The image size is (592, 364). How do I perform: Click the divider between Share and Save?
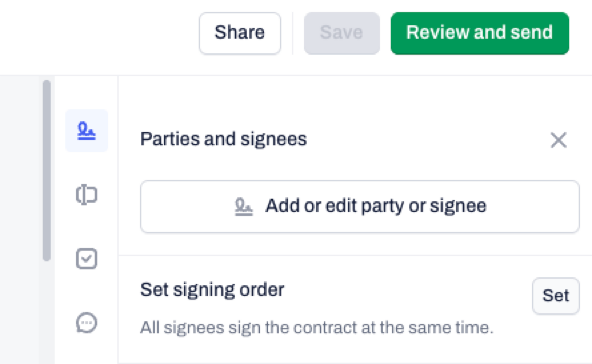pos(293,33)
